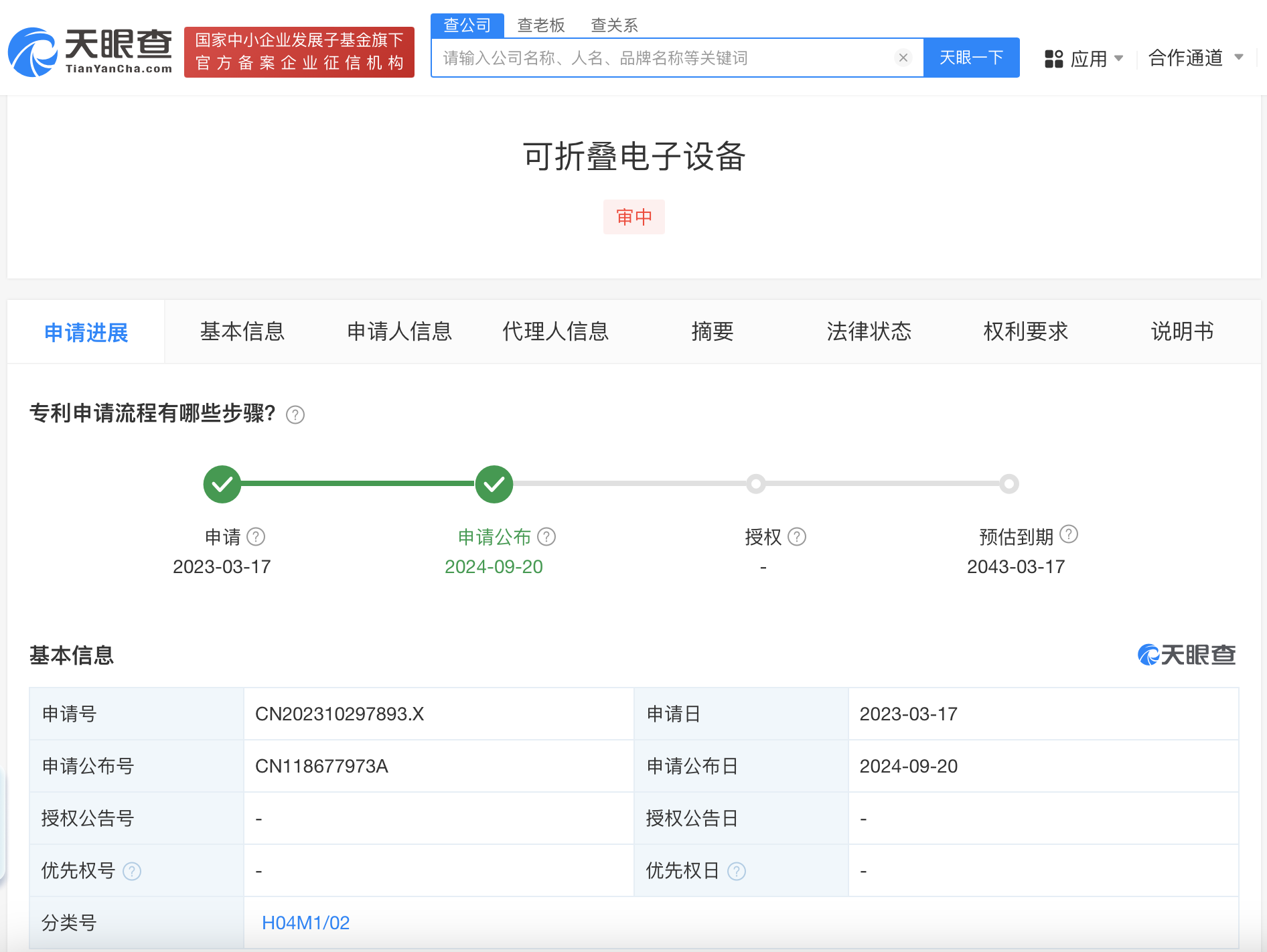
Task: Open the 应用 dropdown menu
Action: (x=1084, y=59)
